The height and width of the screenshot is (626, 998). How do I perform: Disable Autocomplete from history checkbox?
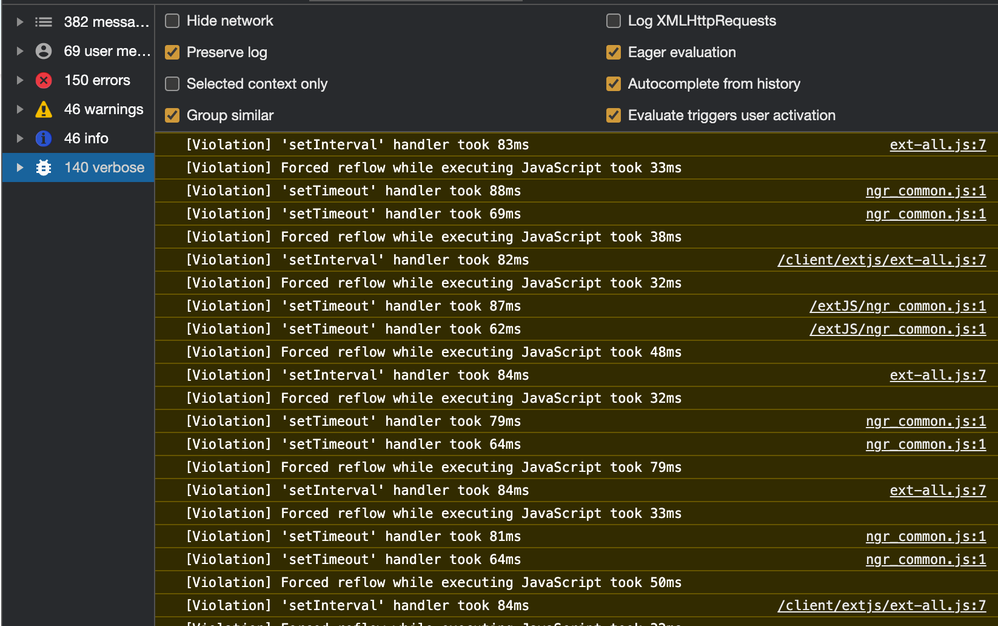click(614, 84)
